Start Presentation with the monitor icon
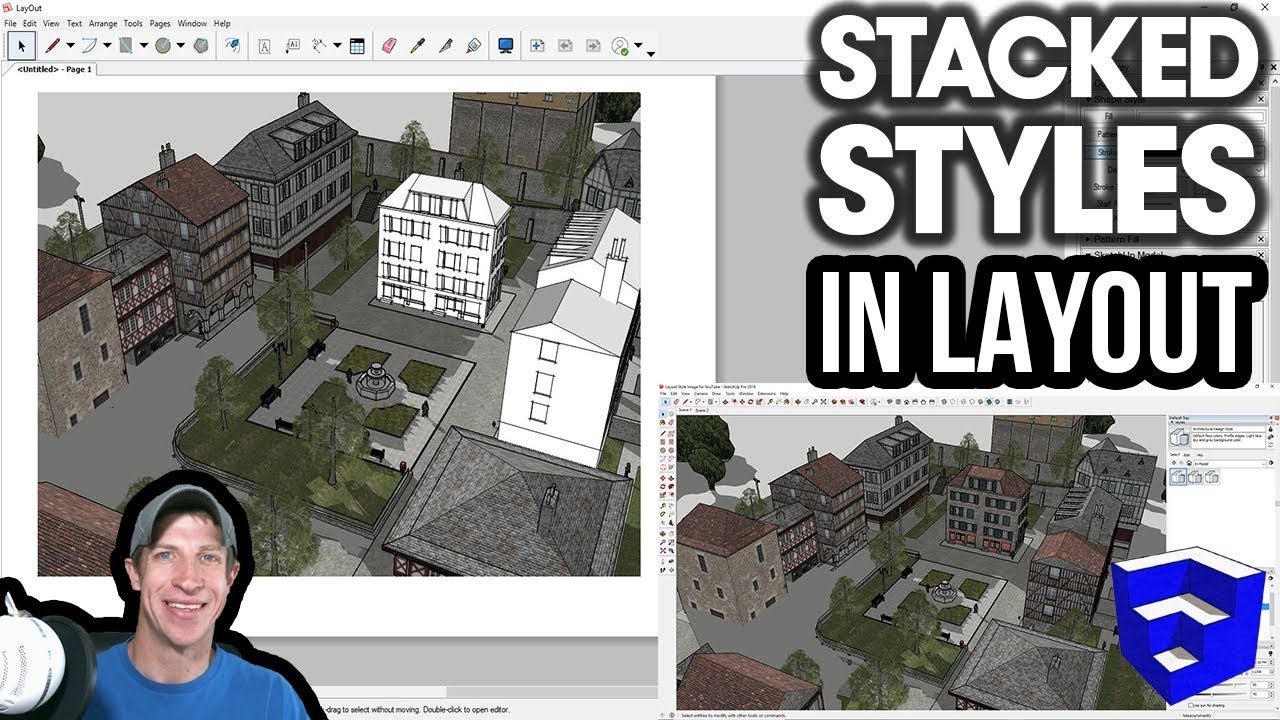The image size is (1280, 720). pyautogui.click(x=506, y=45)
